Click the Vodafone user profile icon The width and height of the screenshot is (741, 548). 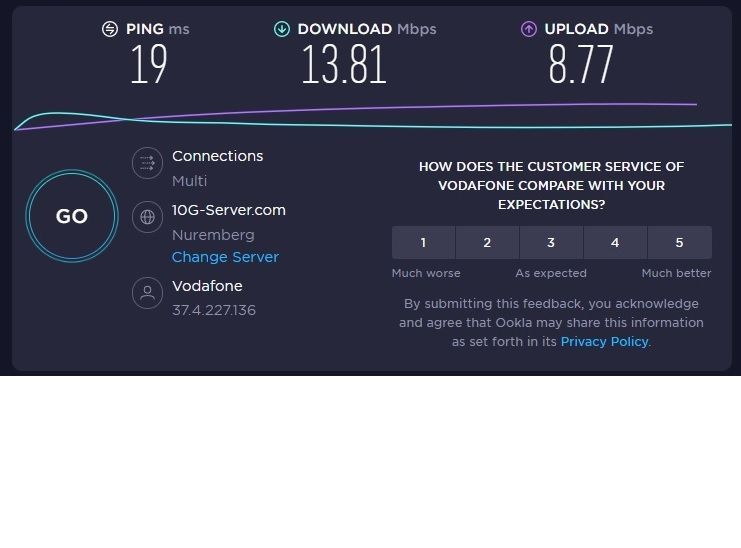(148, 293)
